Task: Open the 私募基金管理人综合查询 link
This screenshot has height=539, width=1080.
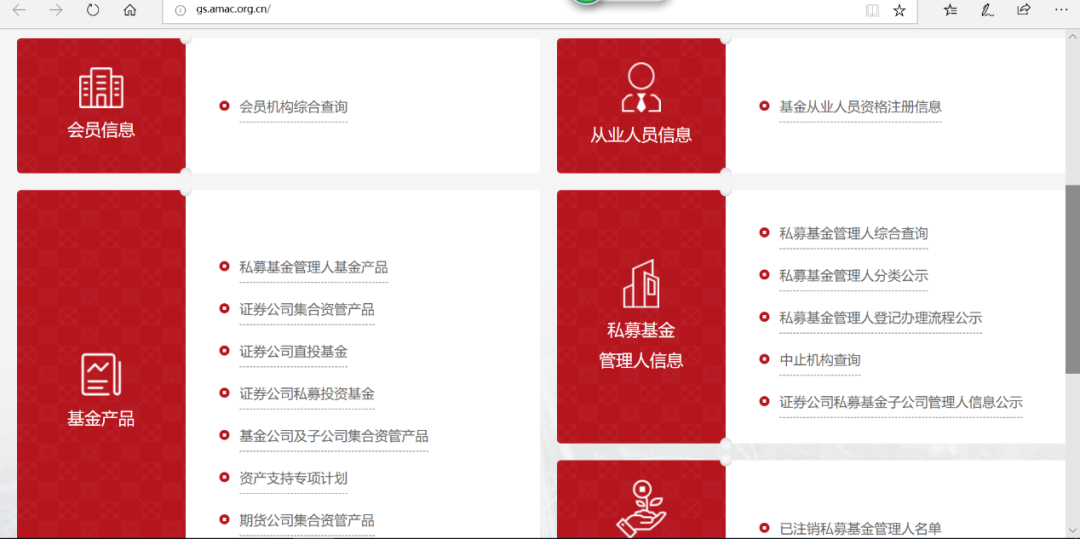Action: coord(853,233)
